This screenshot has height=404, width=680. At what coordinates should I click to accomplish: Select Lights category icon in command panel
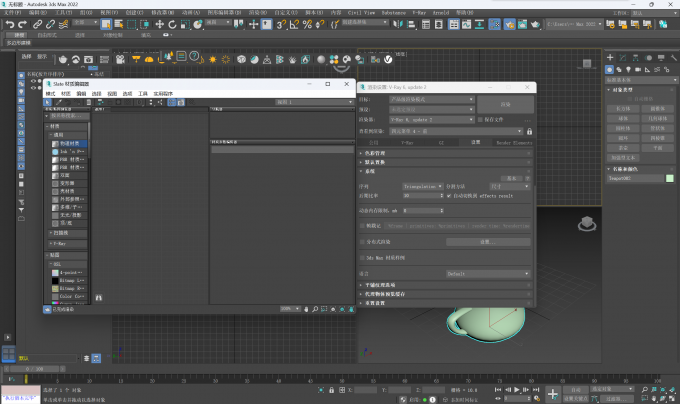(x=628, y=69)
